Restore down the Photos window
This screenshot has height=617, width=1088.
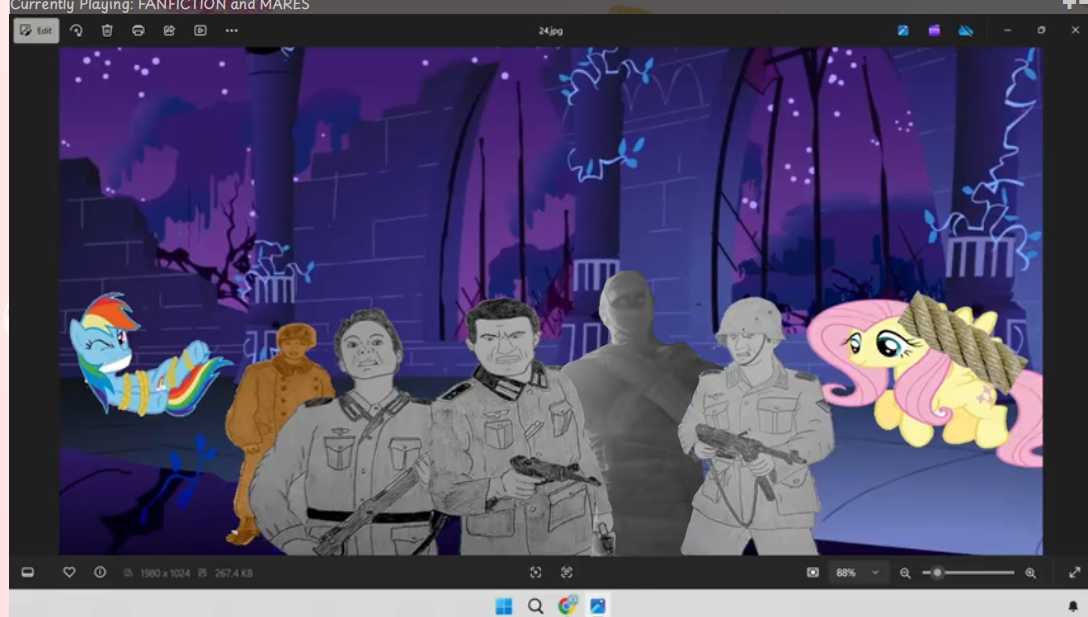tap(1041, 31)
